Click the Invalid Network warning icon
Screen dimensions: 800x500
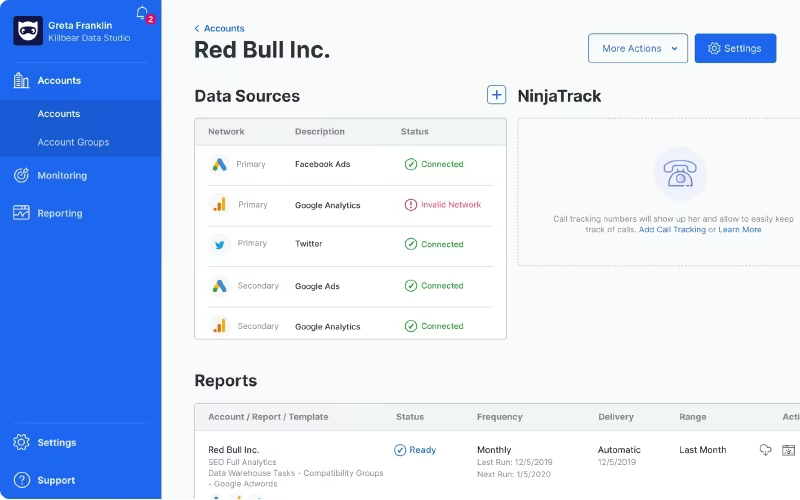411,205
